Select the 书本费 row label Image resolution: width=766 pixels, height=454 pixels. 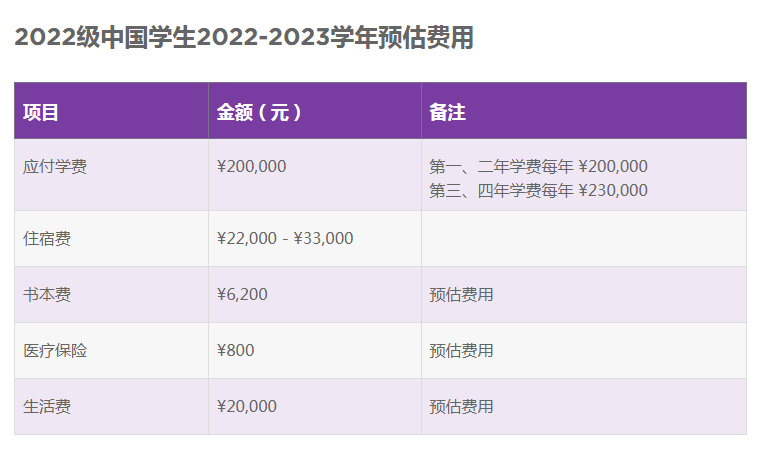47,294
